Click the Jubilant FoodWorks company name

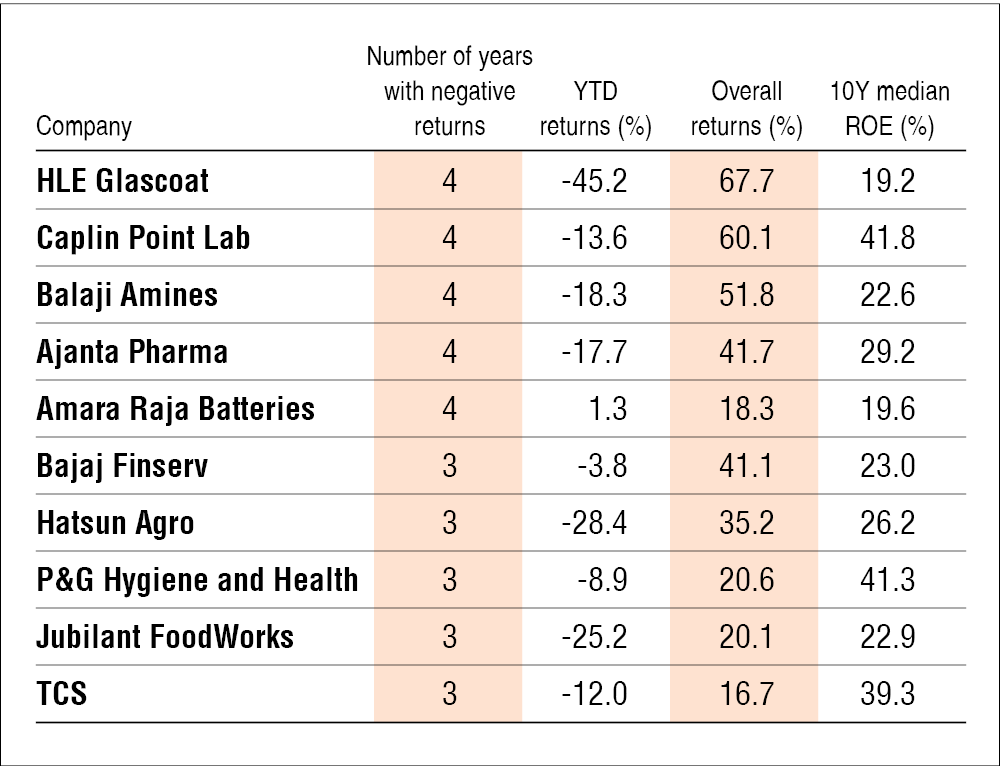click(165, 636)
